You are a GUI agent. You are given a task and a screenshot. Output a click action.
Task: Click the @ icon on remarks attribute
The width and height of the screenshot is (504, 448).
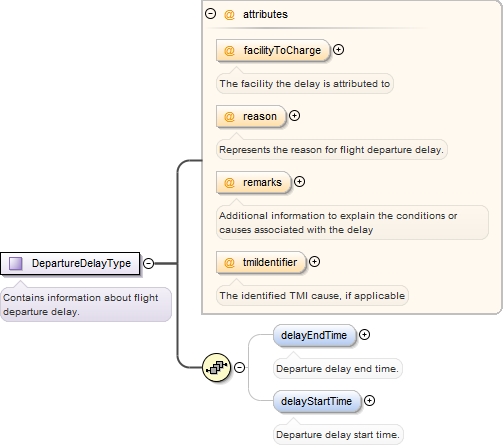(x=229, y=183)
